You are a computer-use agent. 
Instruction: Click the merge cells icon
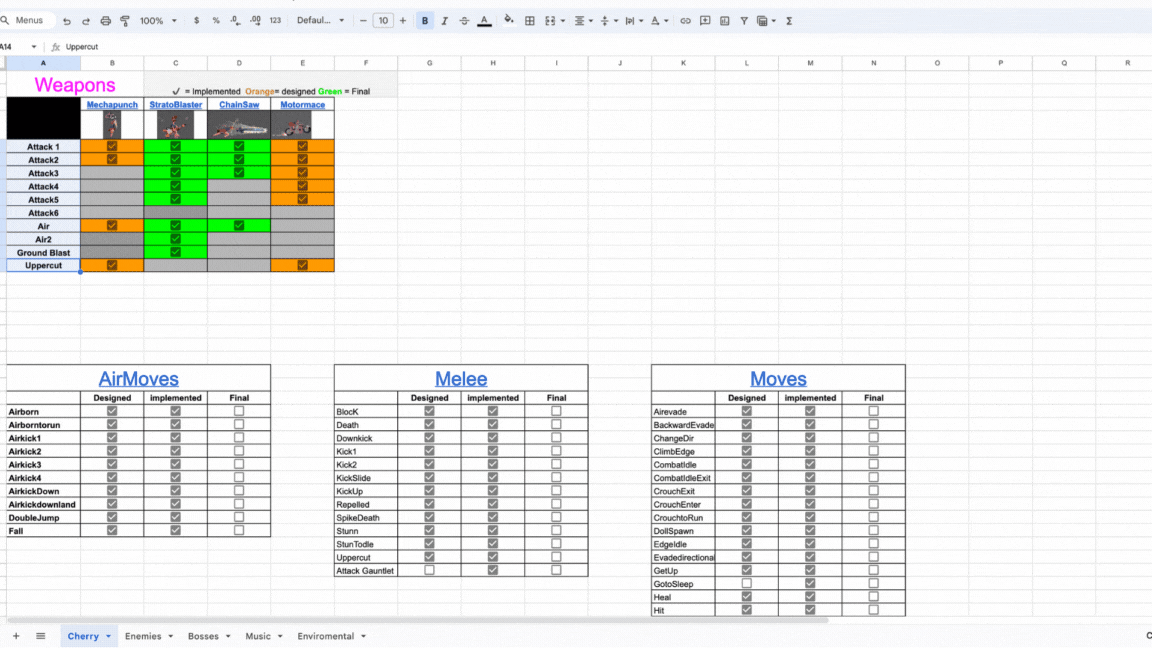pyautogui.click(x=550, y=21)
